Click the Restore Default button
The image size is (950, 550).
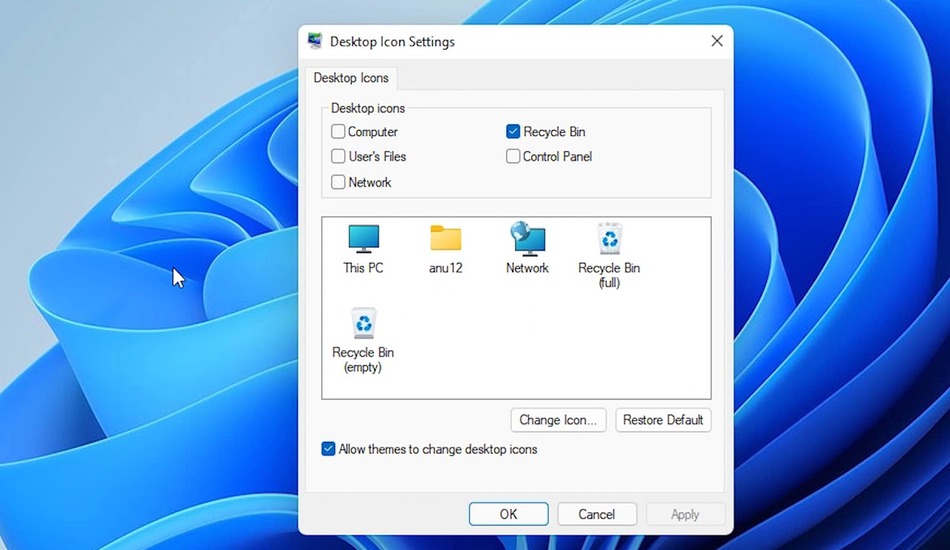(x=663, y=420)
